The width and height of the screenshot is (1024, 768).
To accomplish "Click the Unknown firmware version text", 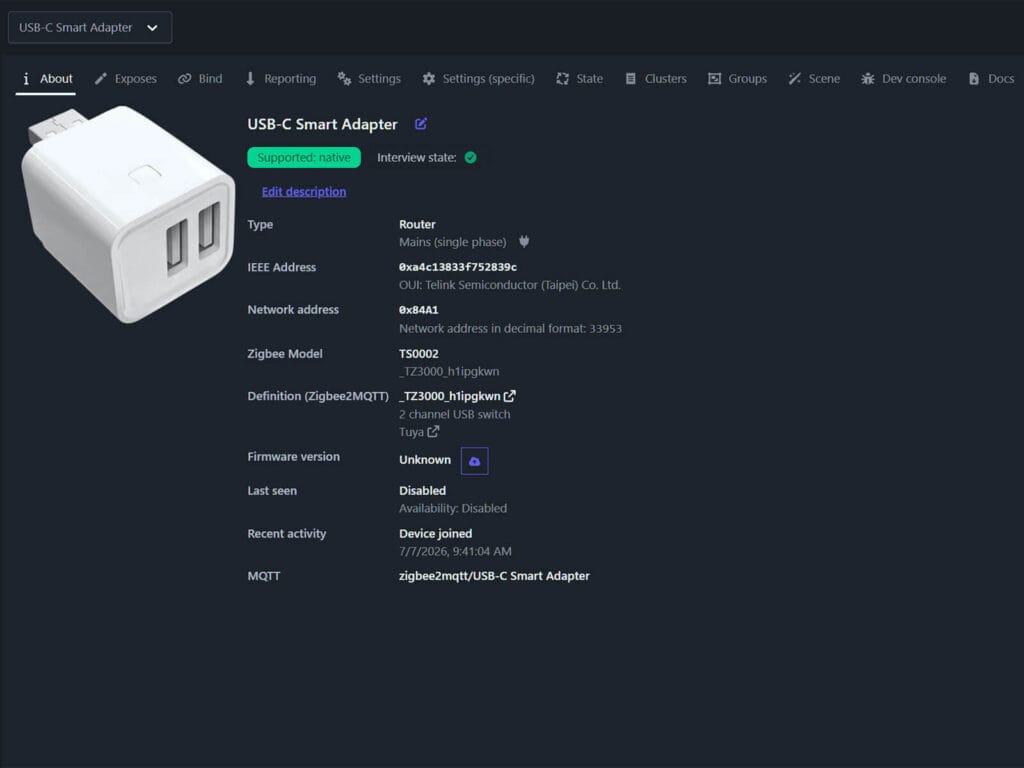I will click(x=424, y=460).
